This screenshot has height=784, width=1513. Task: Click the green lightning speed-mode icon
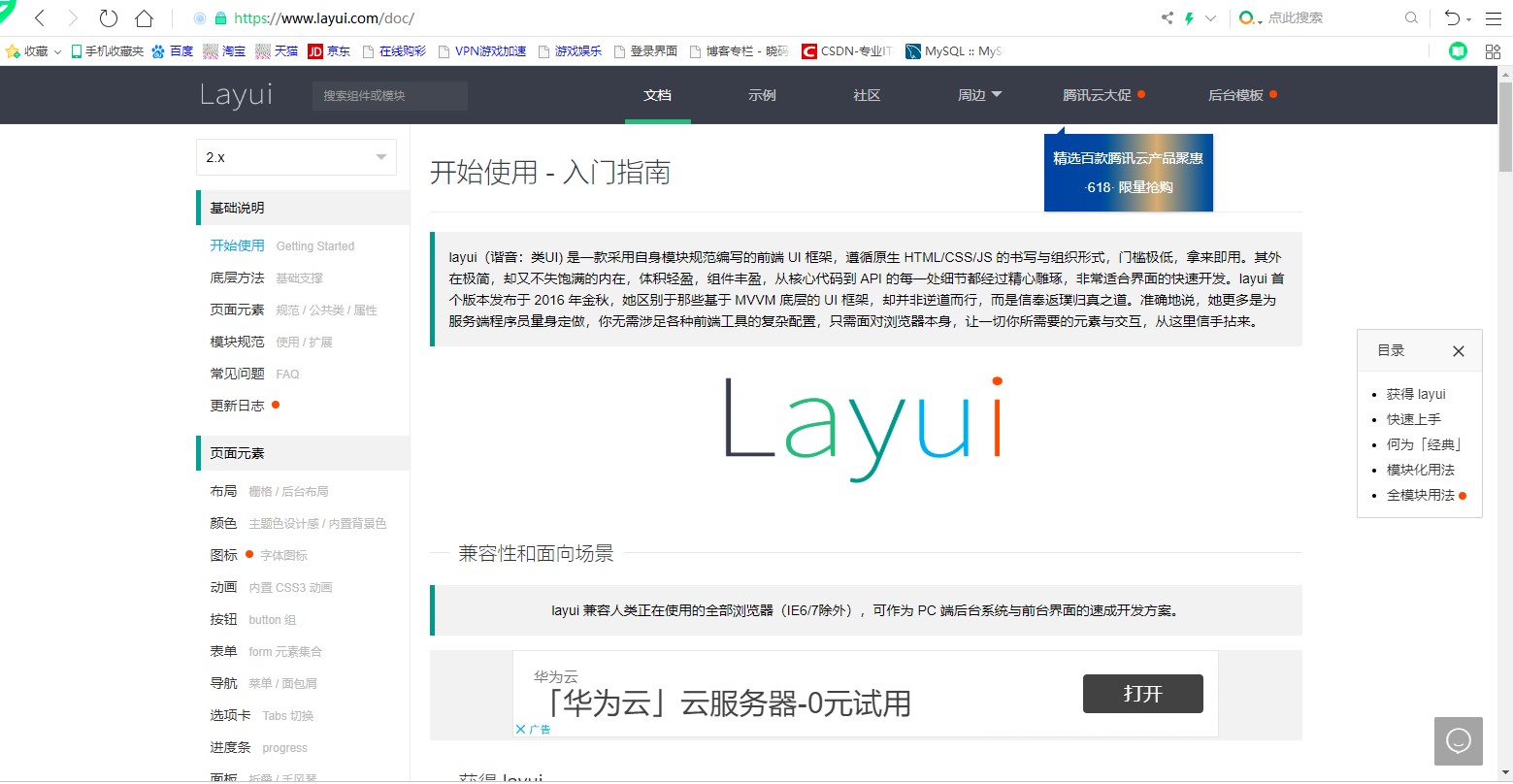pos(1189,17)
